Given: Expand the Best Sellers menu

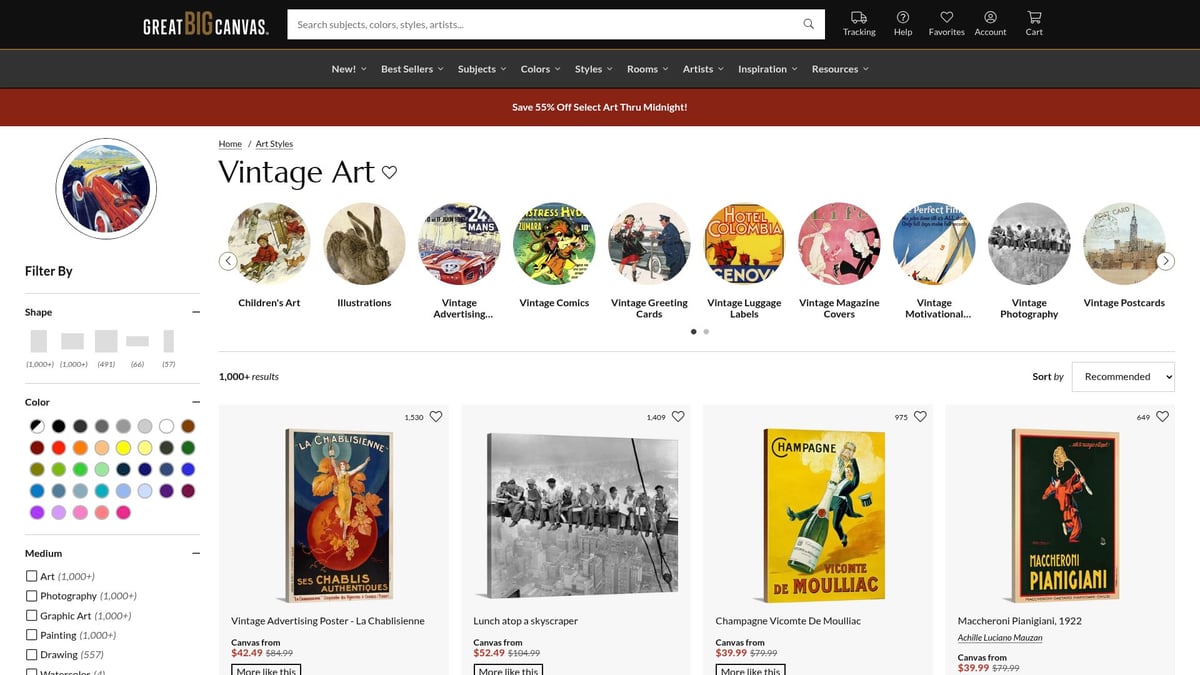Looking at the screenshot, I should tap(412, 69).
